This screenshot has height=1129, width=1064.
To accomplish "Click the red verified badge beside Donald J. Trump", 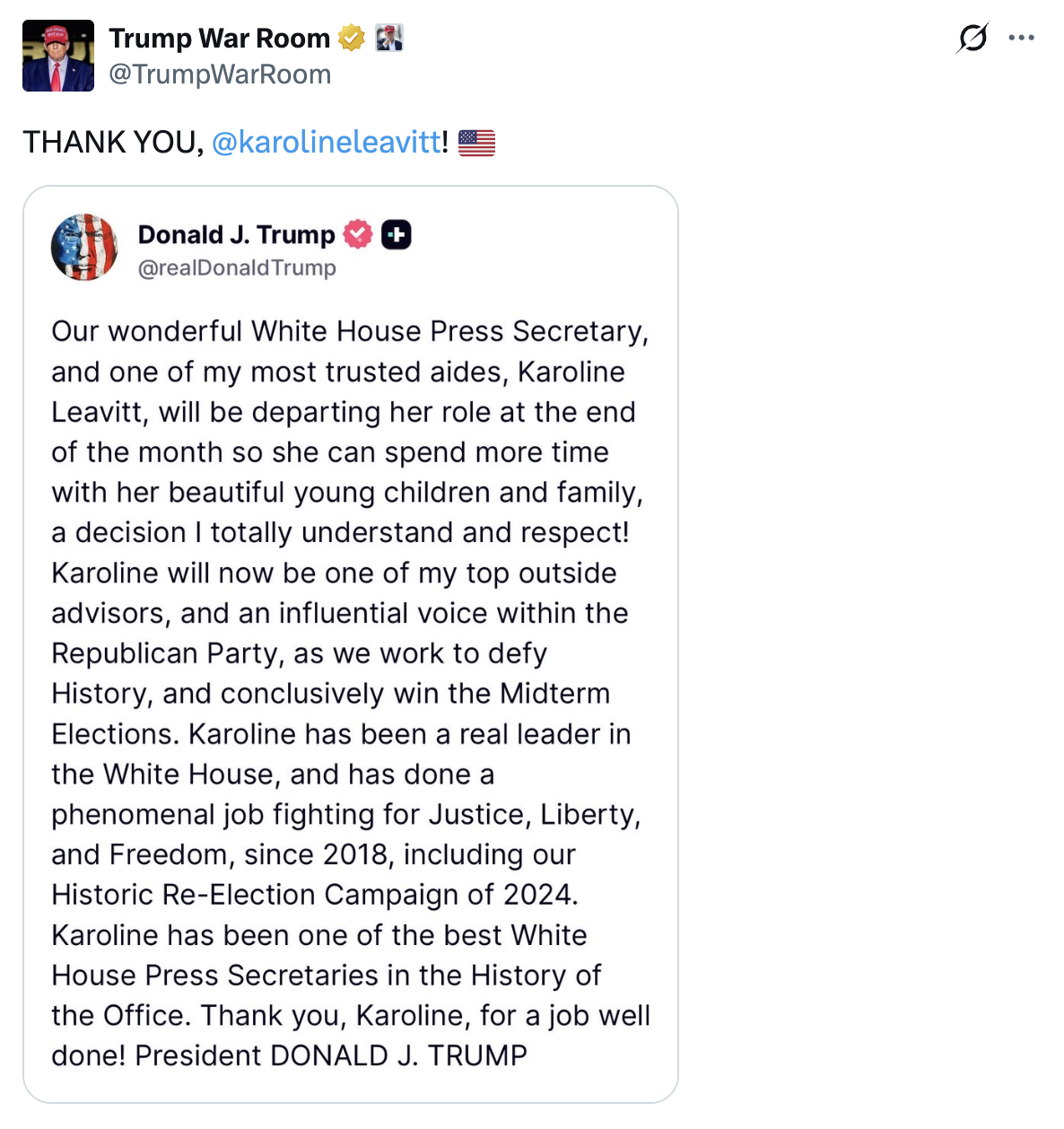I will 358,234.
